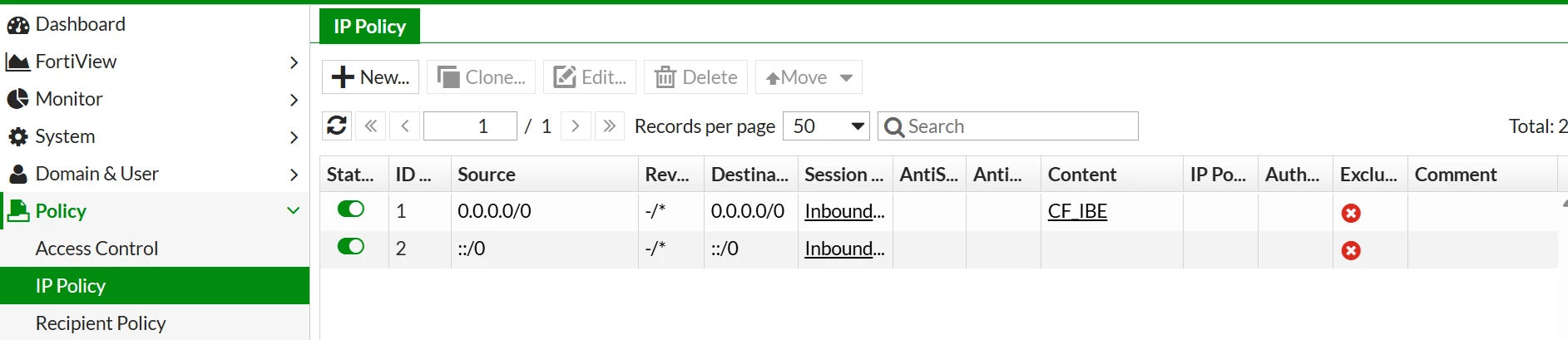The width and height of the screenshot is (1568, 340).
Task: Open the CF_IBE content profile link
Action: [1077, 211]
